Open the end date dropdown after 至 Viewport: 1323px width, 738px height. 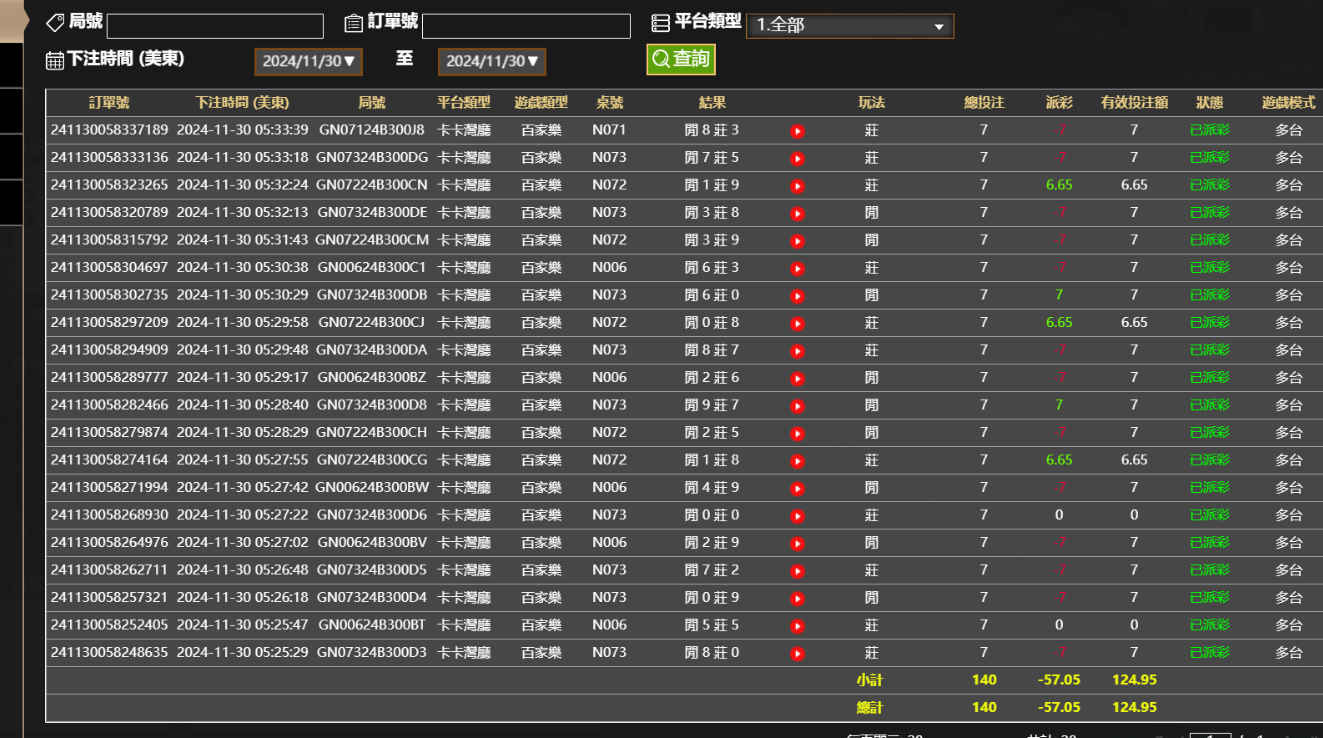coord(492,60)
